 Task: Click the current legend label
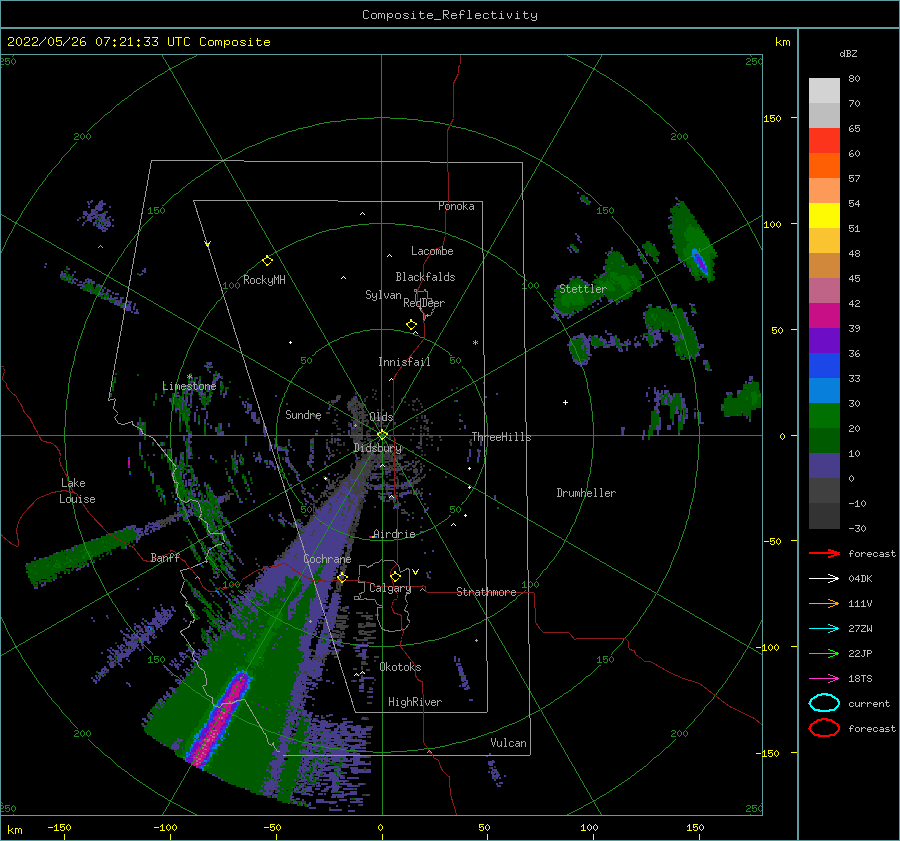[869, 704]
